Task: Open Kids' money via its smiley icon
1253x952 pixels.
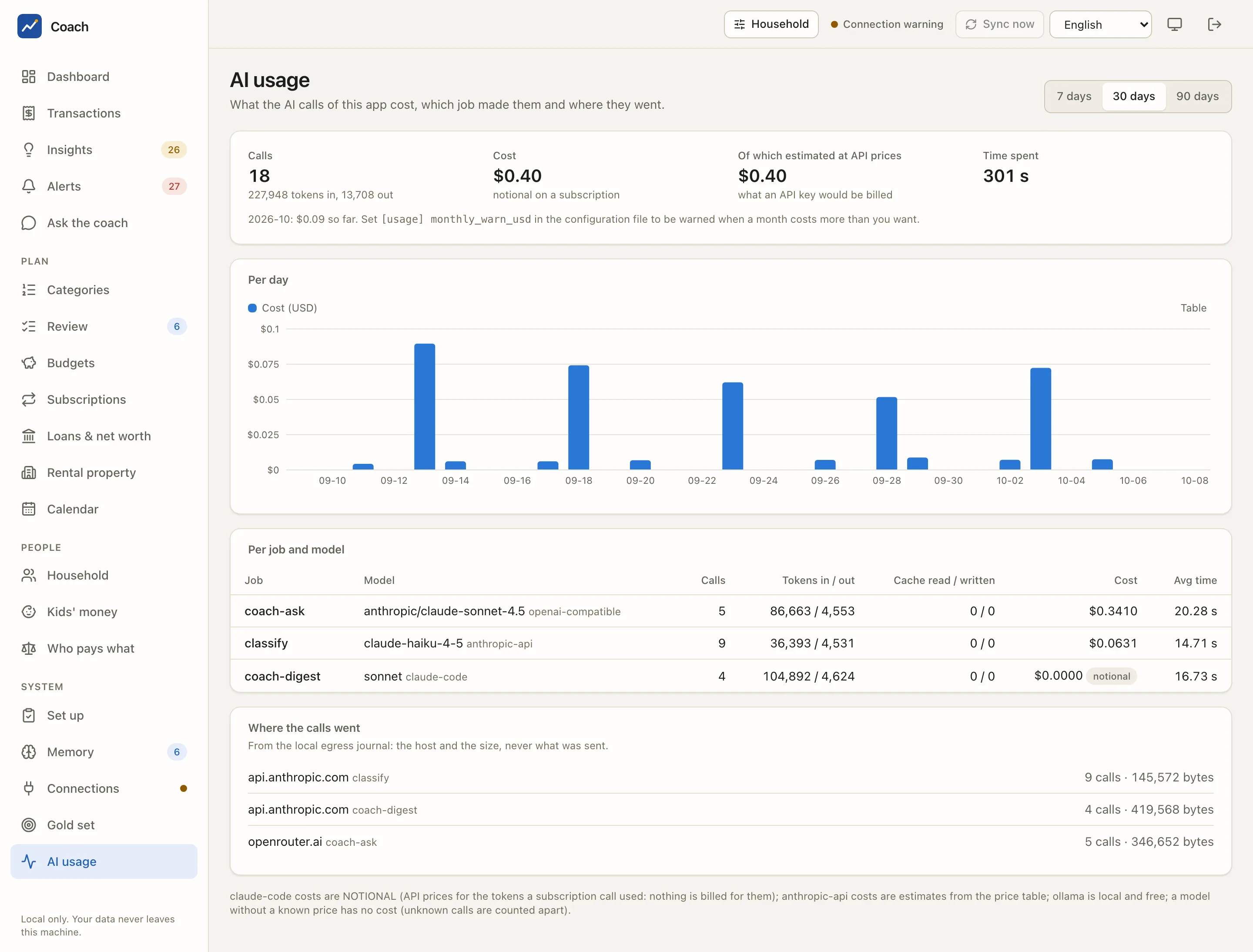Action: (x=29, y=611)
